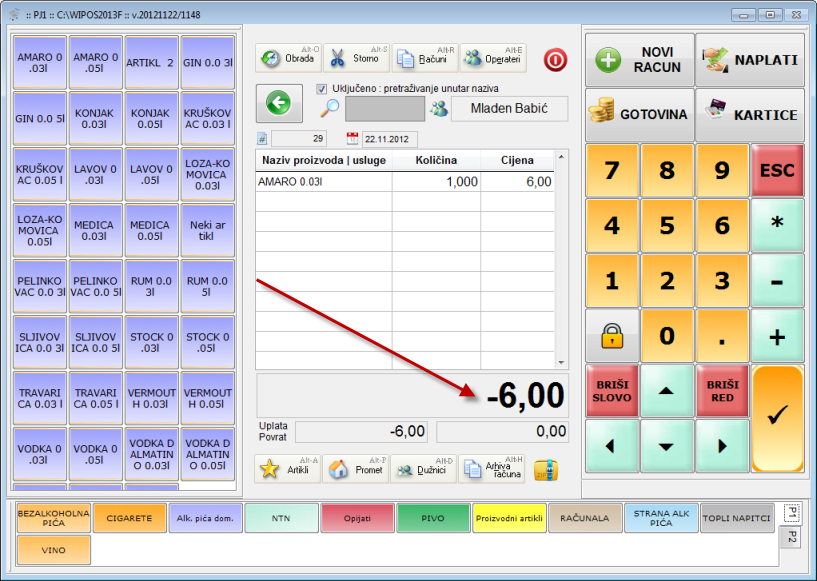This screenshot has width=817, height=581.
Task: Add the ARTIKL 2 product tile
Action: (151, 63)
